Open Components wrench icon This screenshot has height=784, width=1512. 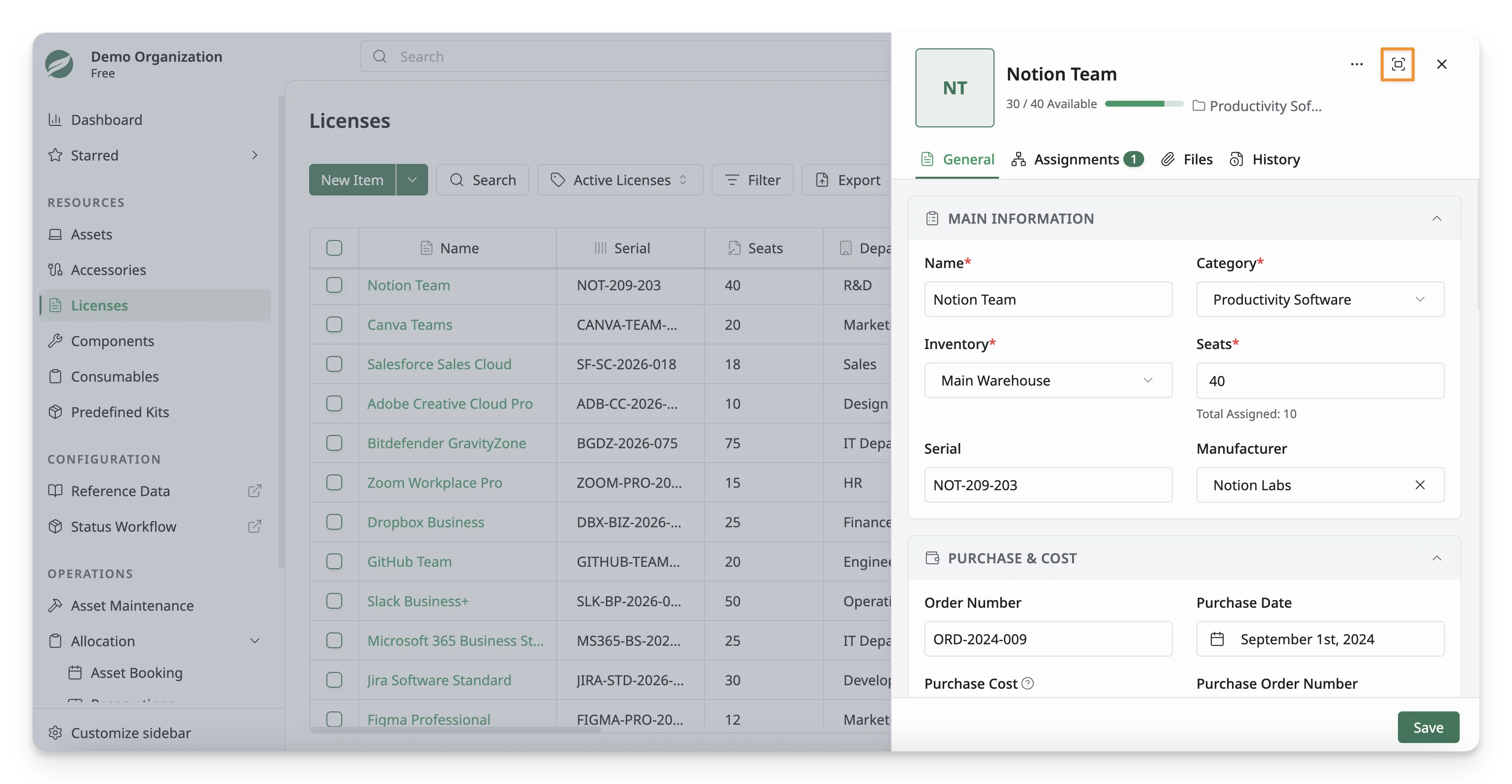[x=55, y=341]
